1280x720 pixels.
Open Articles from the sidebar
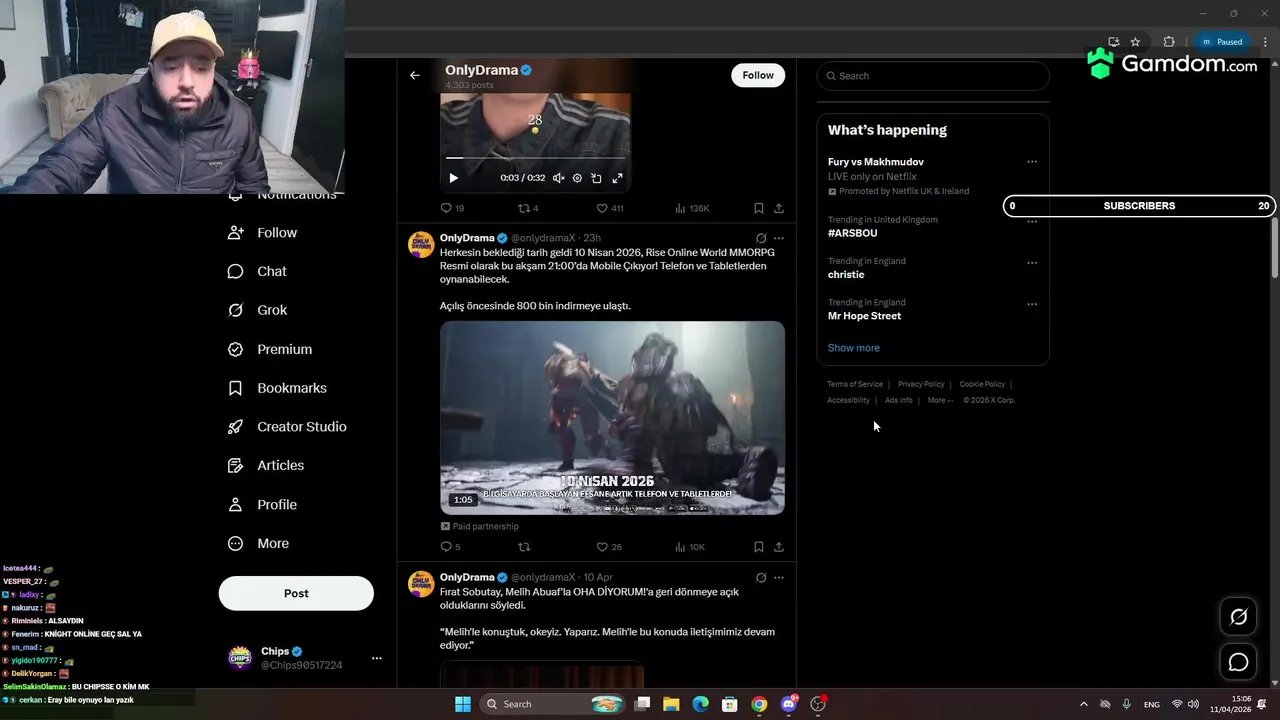(x=266, y=465)
